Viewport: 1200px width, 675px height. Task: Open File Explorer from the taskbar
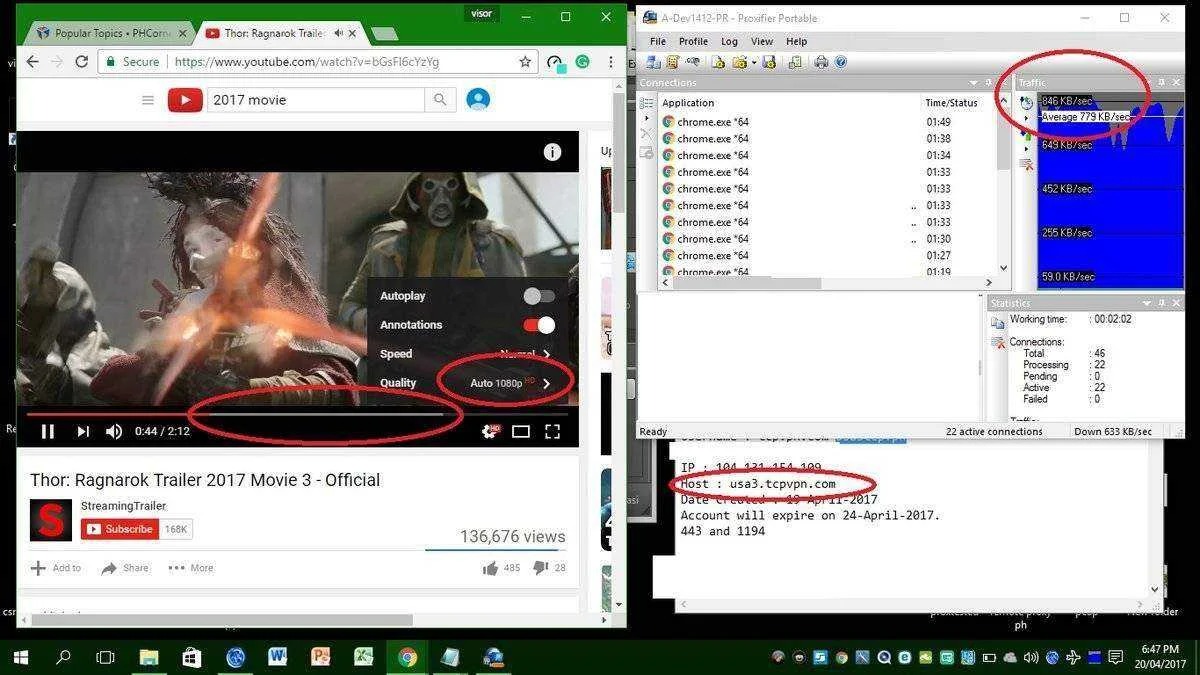(149, 657)
